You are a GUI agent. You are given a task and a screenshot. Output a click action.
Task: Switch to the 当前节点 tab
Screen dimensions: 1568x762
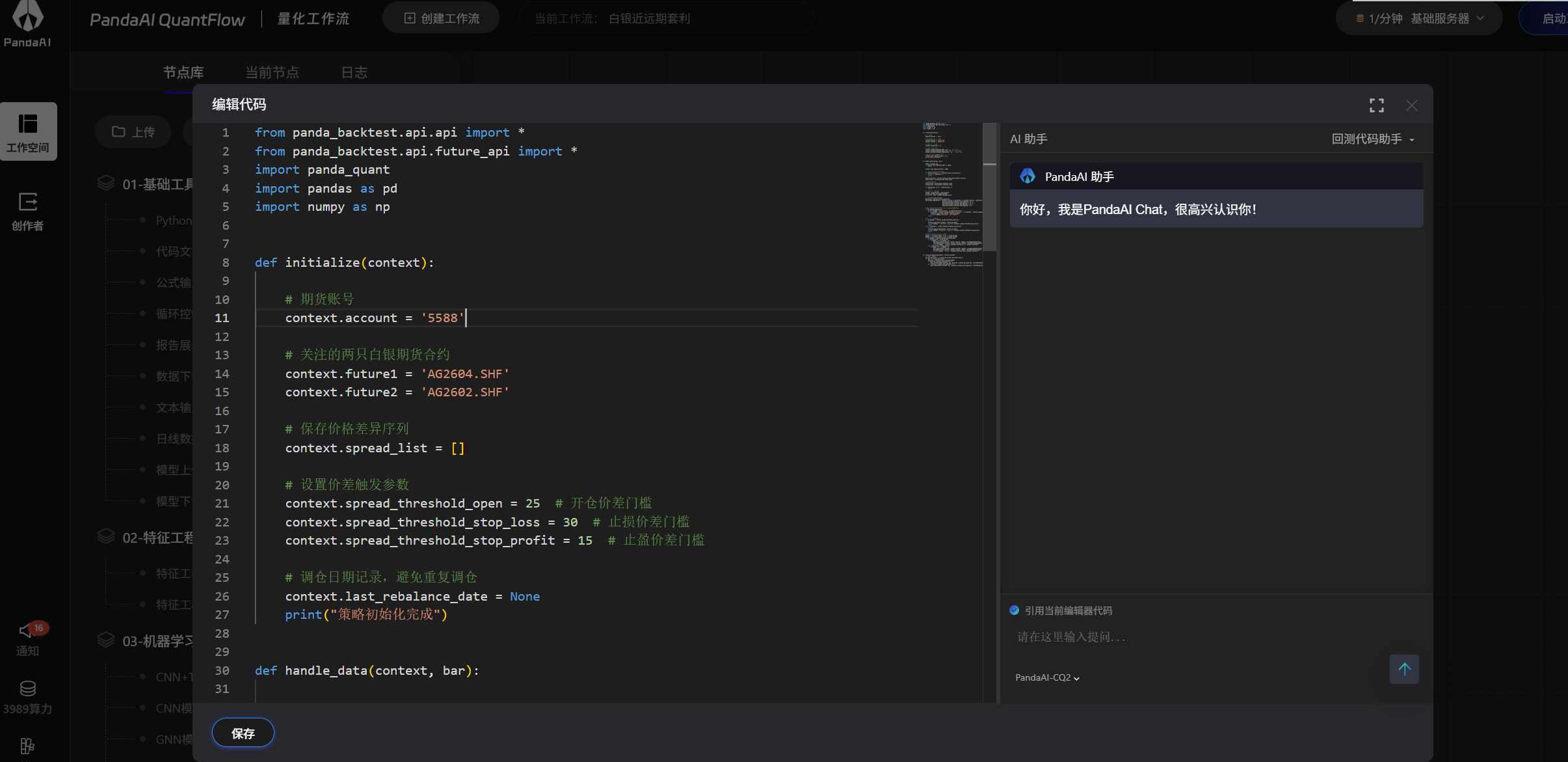tap(272, 72)
